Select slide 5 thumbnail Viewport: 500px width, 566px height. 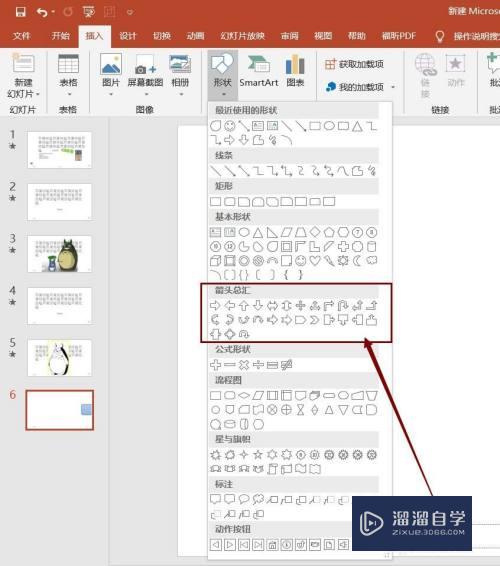point(60,358)
